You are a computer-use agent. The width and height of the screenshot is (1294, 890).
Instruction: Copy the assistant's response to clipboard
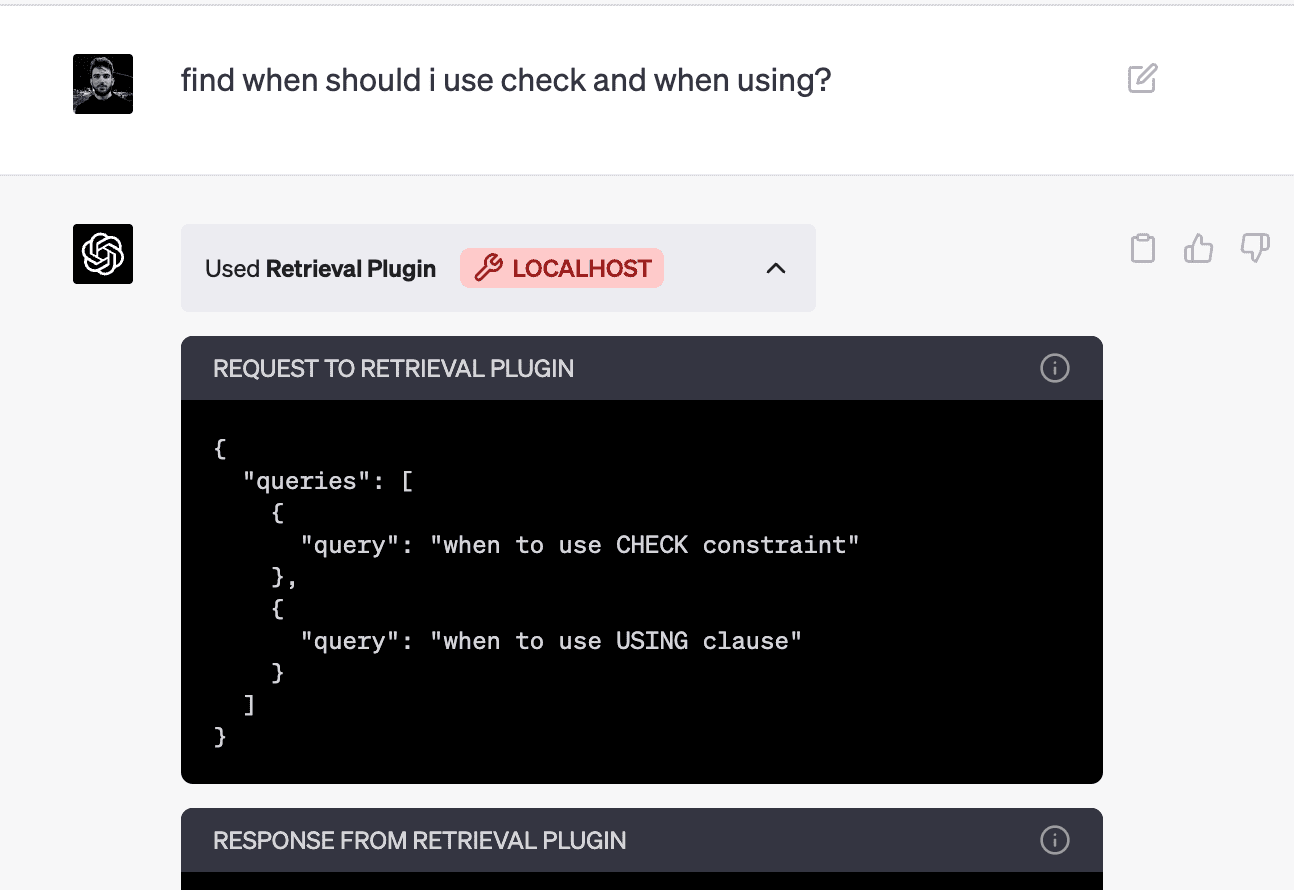tap(1143, 248)
